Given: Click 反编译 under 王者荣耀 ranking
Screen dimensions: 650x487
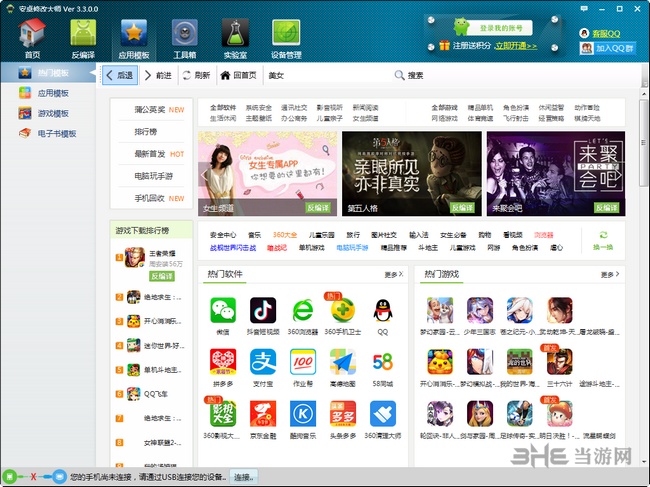Looking at the screenshot, I should 162,276.
